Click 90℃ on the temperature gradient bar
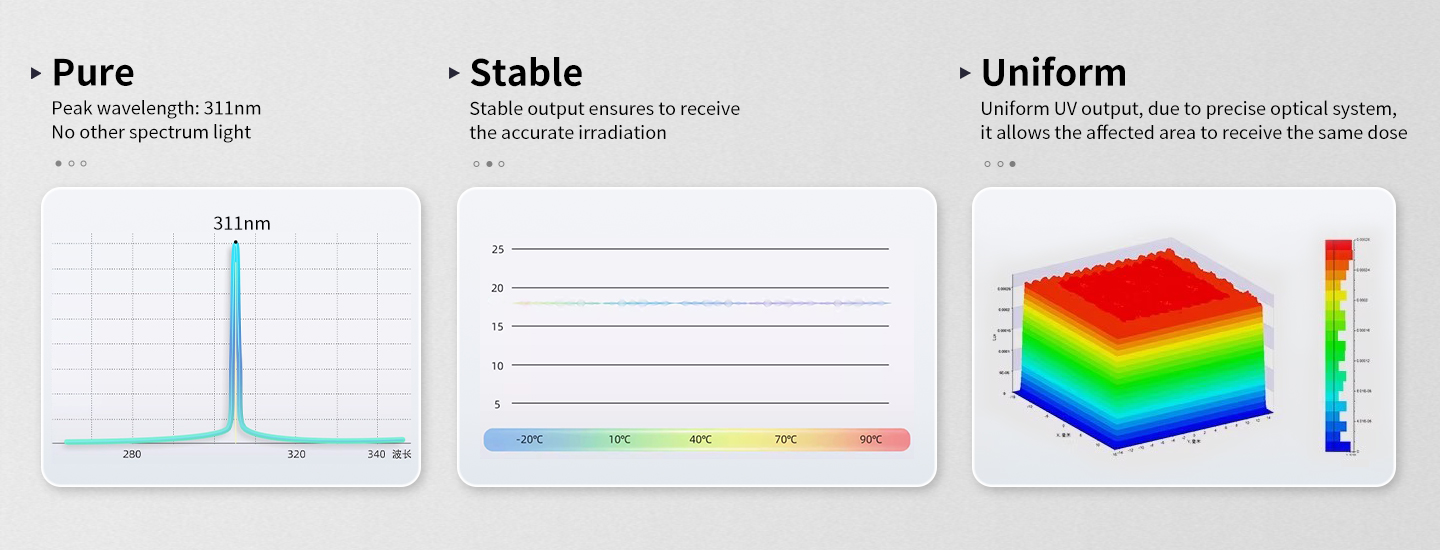Image resolution: width=1440 pixels, height=550 pixels. tap(871, 440)
